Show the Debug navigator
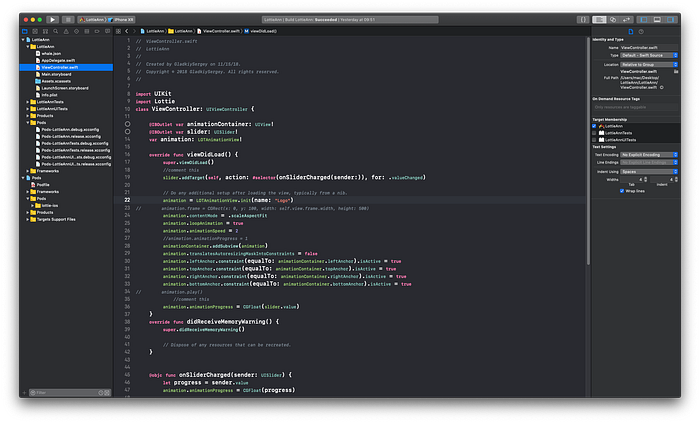The image size is (700, 423). tap(87, 31)
